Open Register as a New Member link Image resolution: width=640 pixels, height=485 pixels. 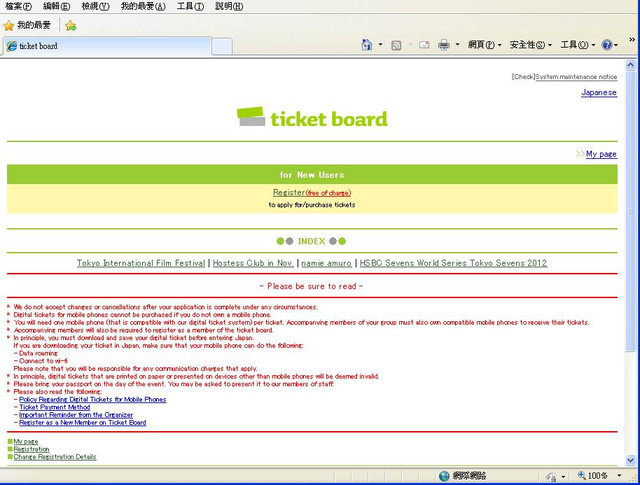[x=82, y=423]
